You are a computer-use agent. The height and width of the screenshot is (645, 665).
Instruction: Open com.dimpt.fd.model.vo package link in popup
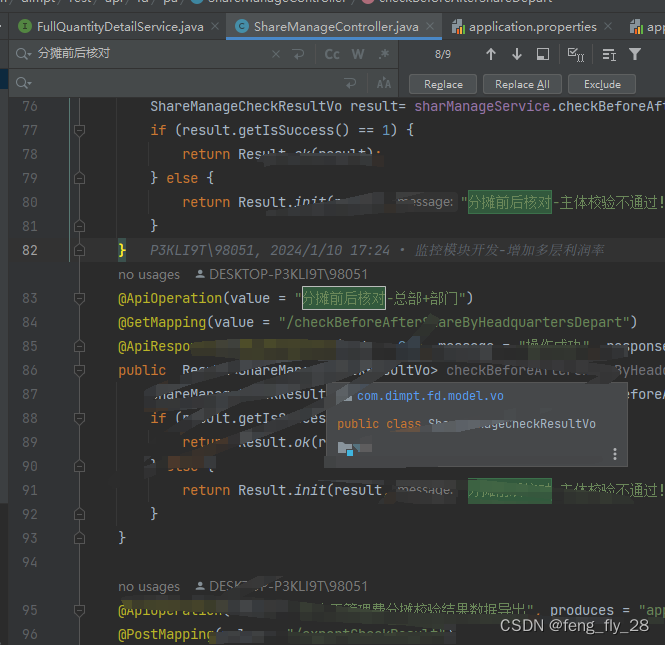point(430,396)
